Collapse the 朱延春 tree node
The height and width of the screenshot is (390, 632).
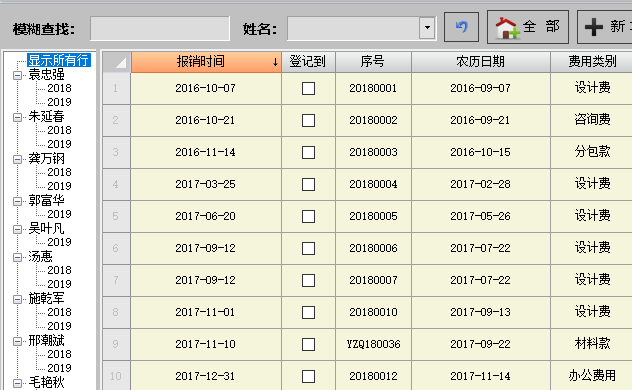[x=17, y=117]
